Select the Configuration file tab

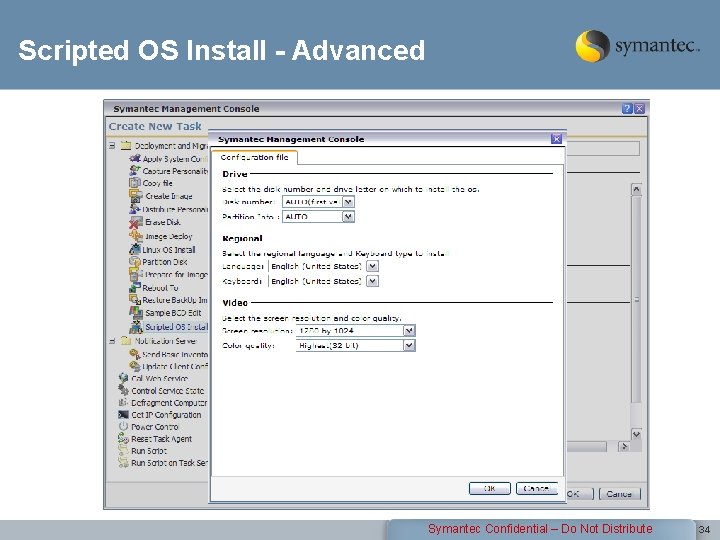pyautogui.click(x=254, y=157)
